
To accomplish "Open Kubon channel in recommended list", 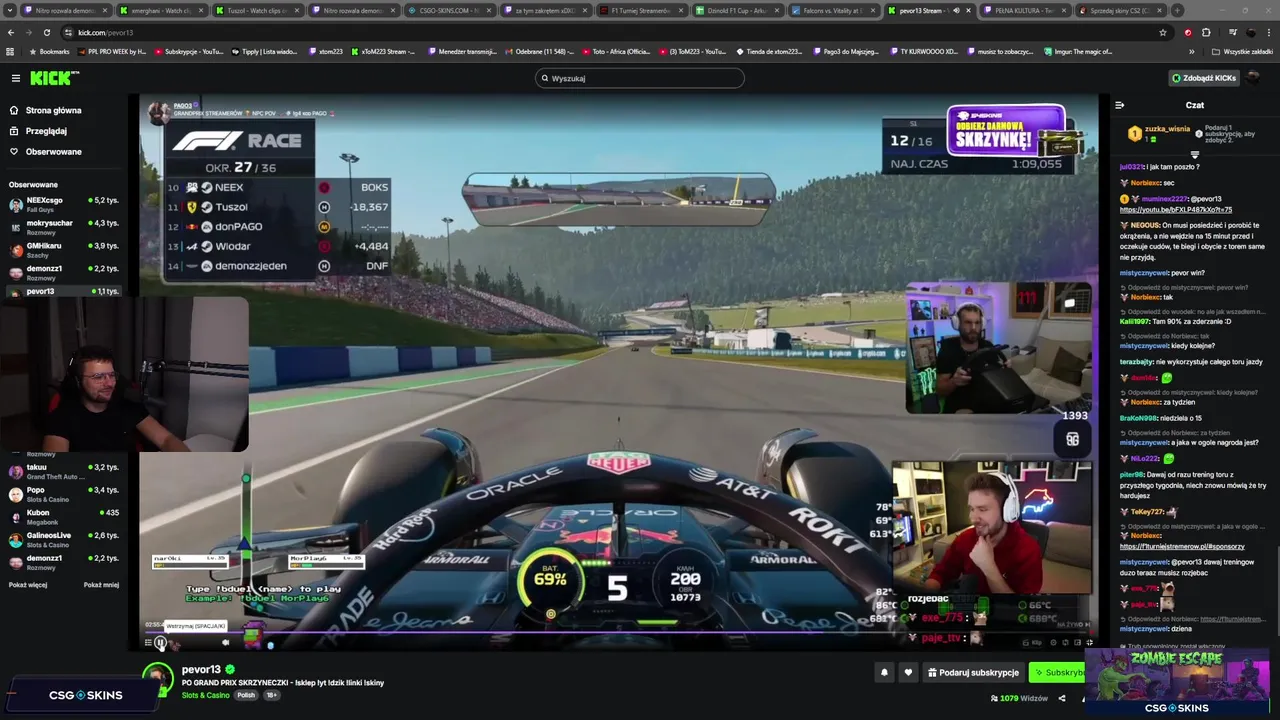I will tap(64, 517).
